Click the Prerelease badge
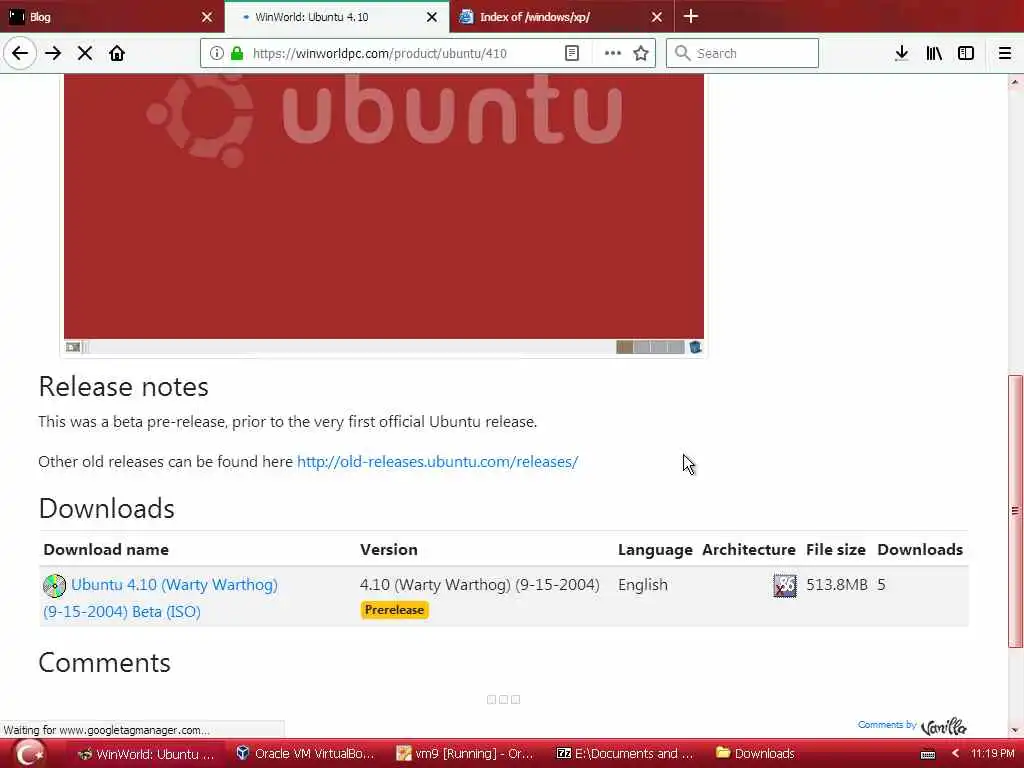Screen dimensions: 1024x768 tap(394, 610)
